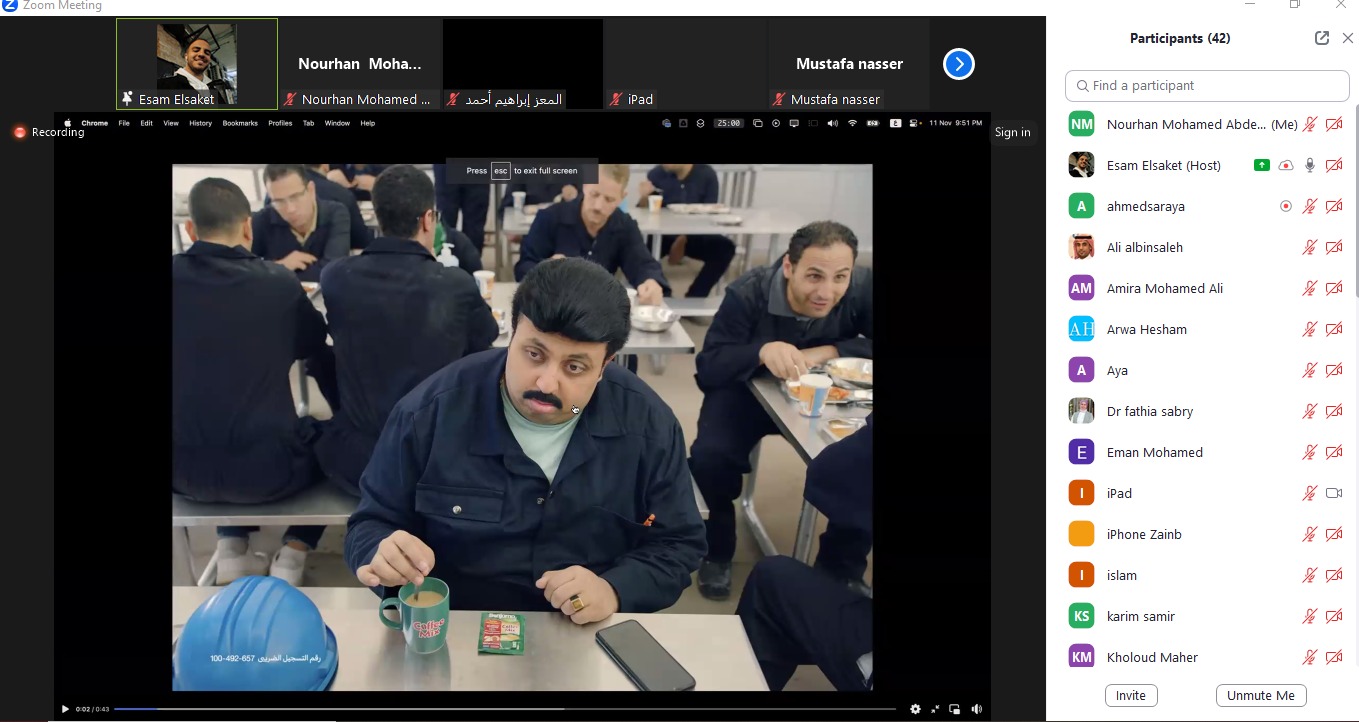Click karim samir's muted microphone icon
1359x722 pixels.
tap(1309, 616)
